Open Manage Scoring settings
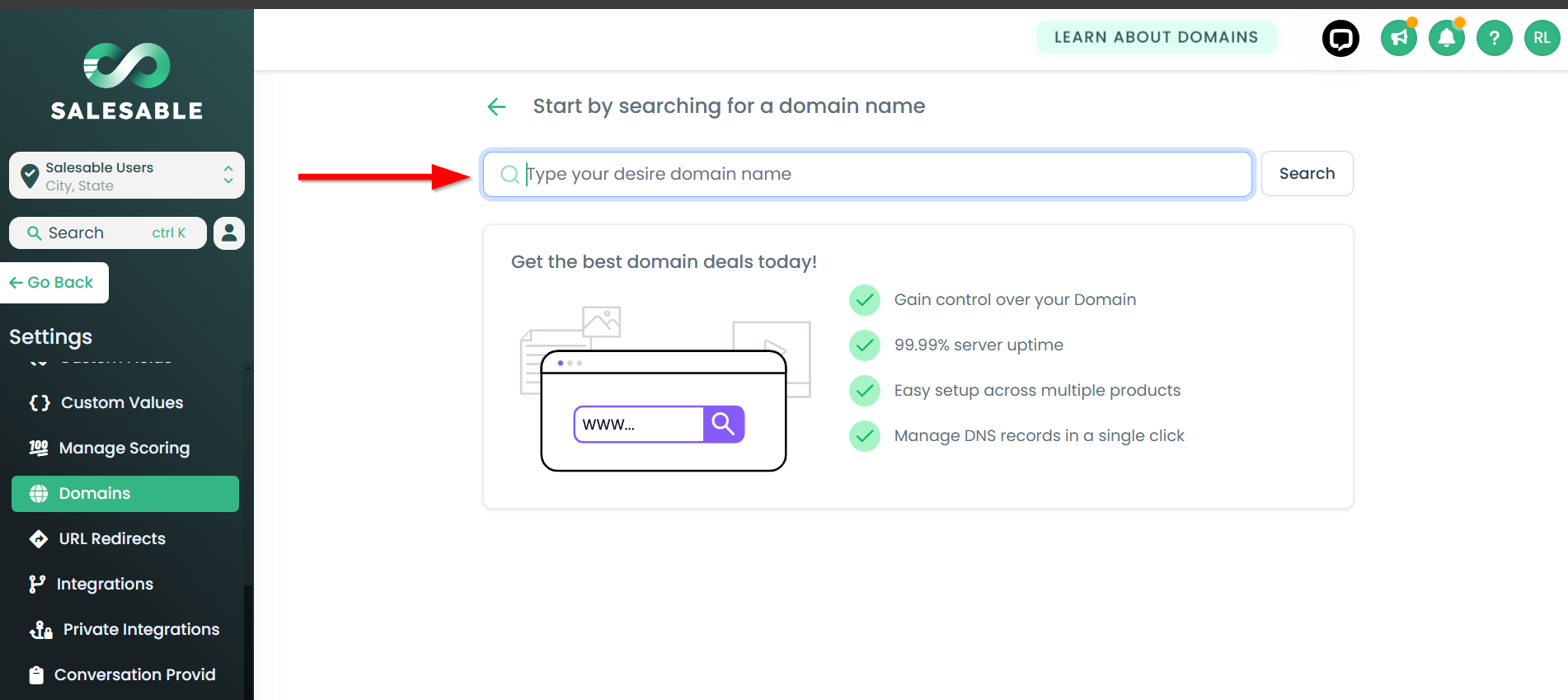This screenshot has width=1568, height=700. (125, 449)
